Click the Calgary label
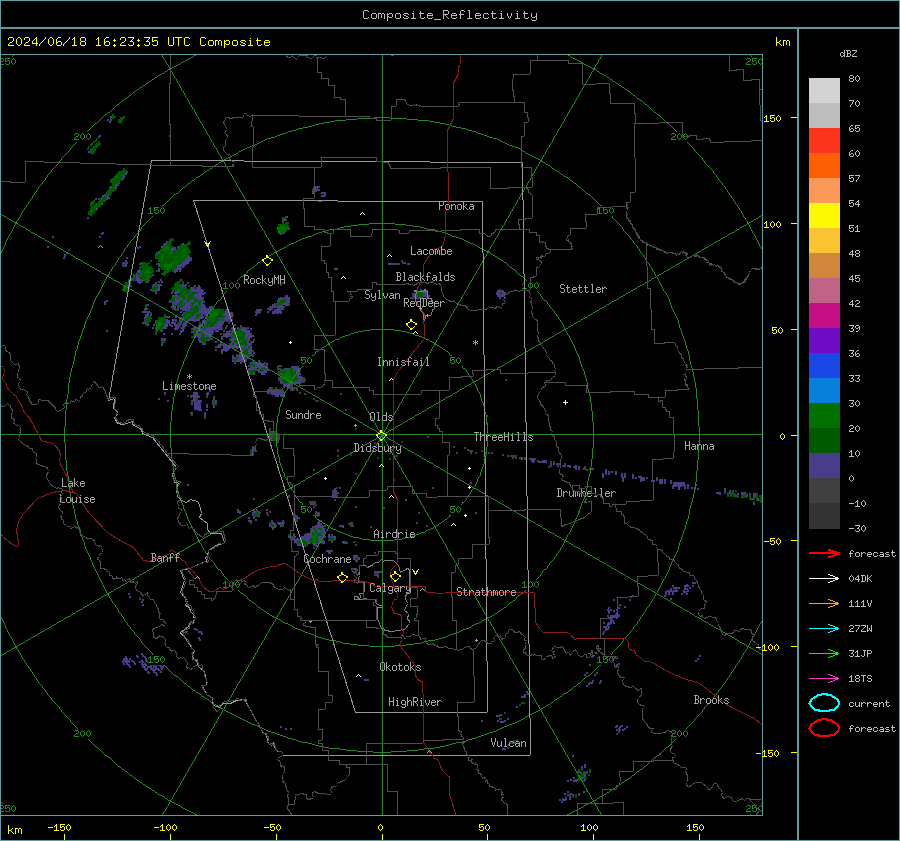The image size is (900, 841). (x=390, y=588)
